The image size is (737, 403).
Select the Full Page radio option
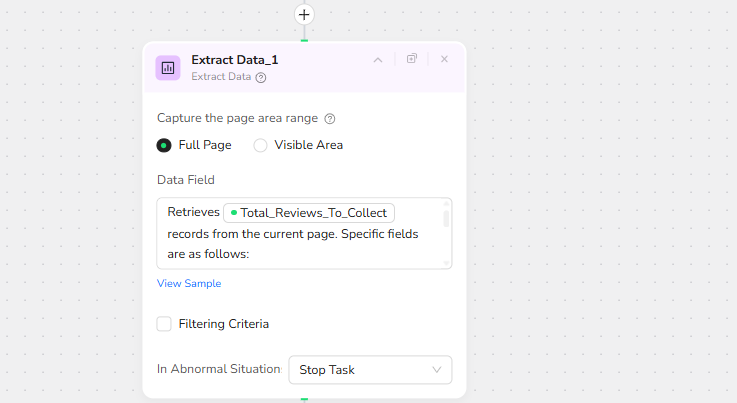pyautogui.click(x=164, y=145)
